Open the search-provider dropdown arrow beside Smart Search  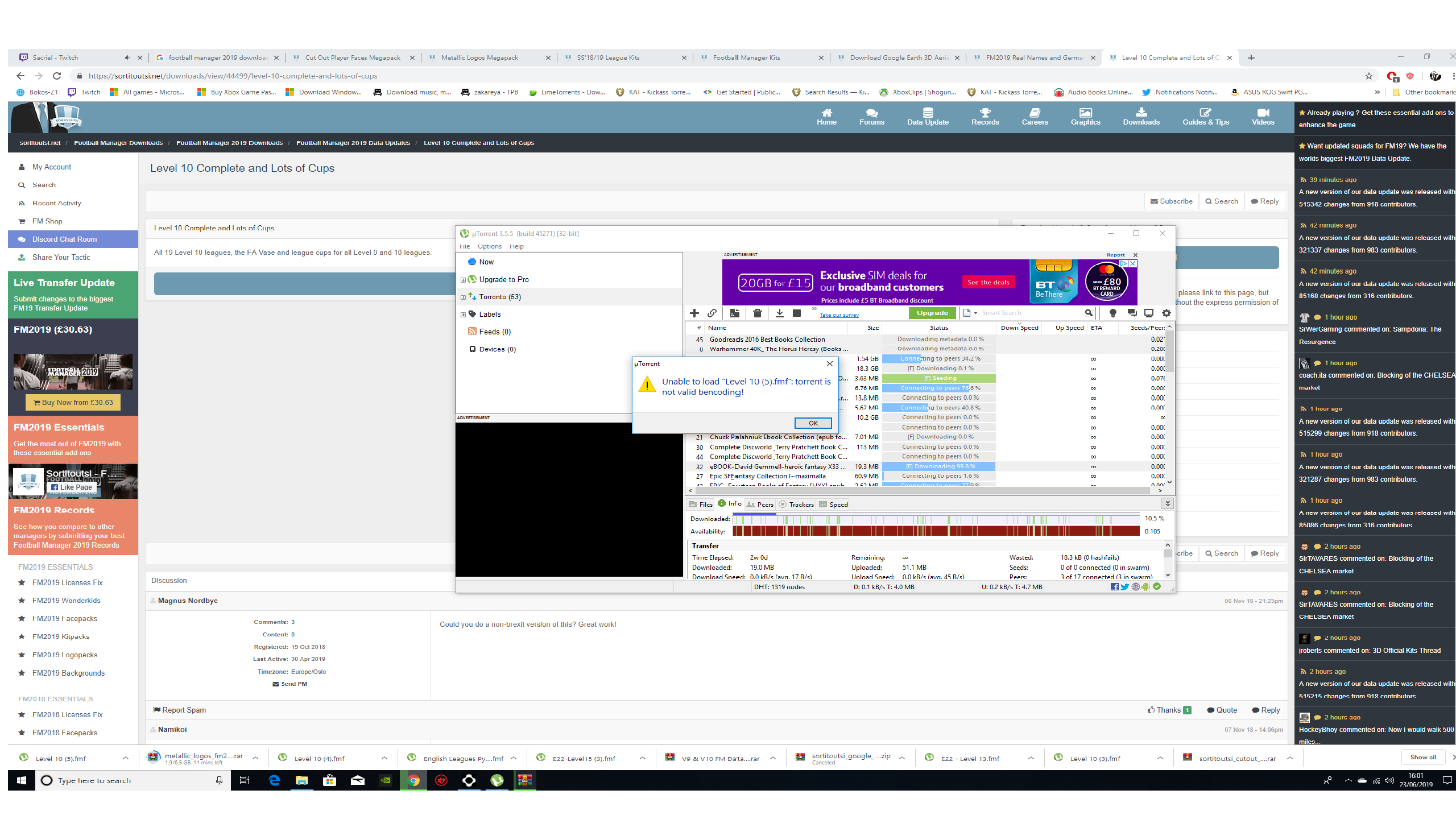click(975, 313)
